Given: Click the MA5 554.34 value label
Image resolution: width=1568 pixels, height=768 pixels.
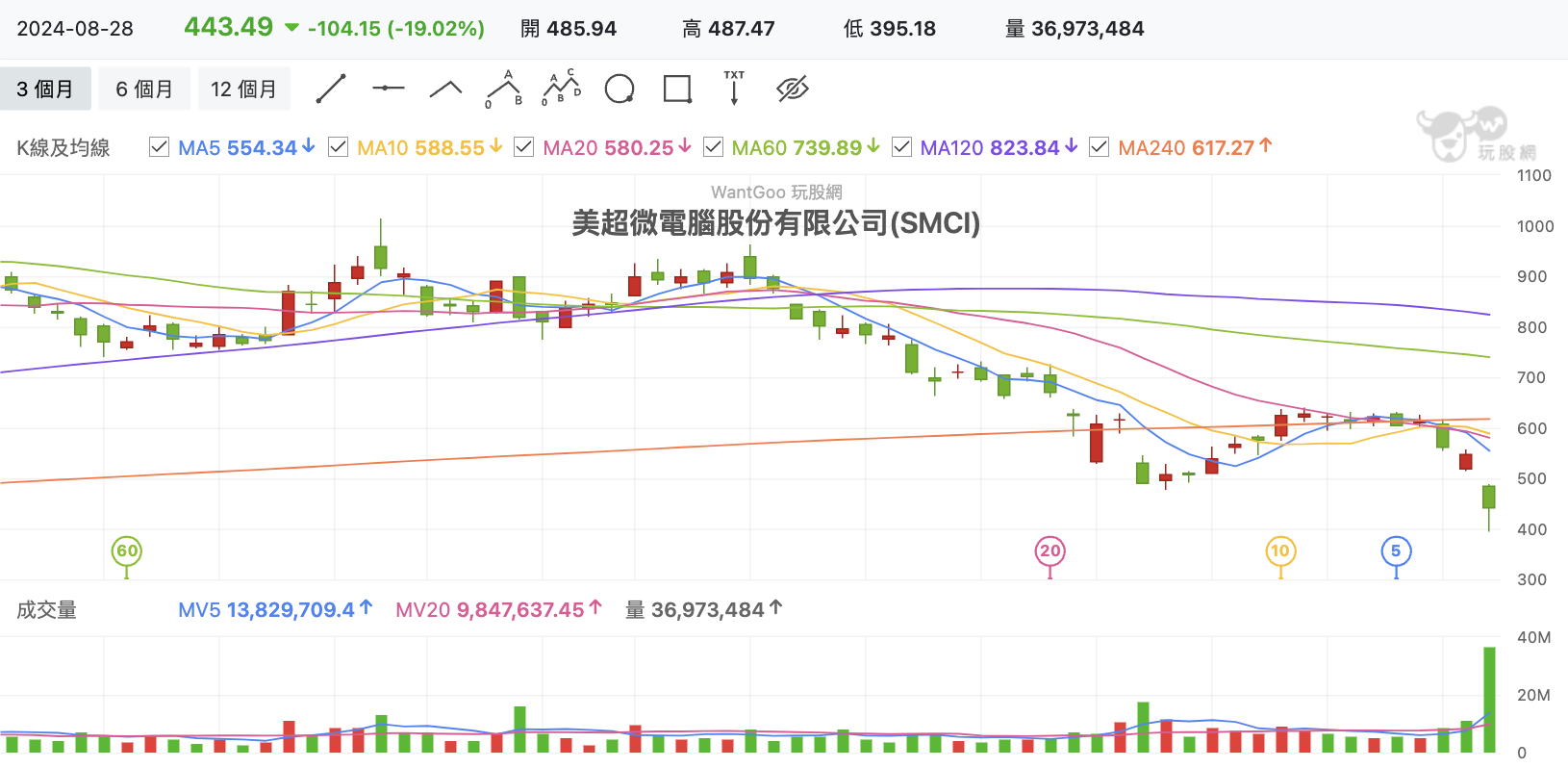Looking at the screenshot, I should coord(246,148).
